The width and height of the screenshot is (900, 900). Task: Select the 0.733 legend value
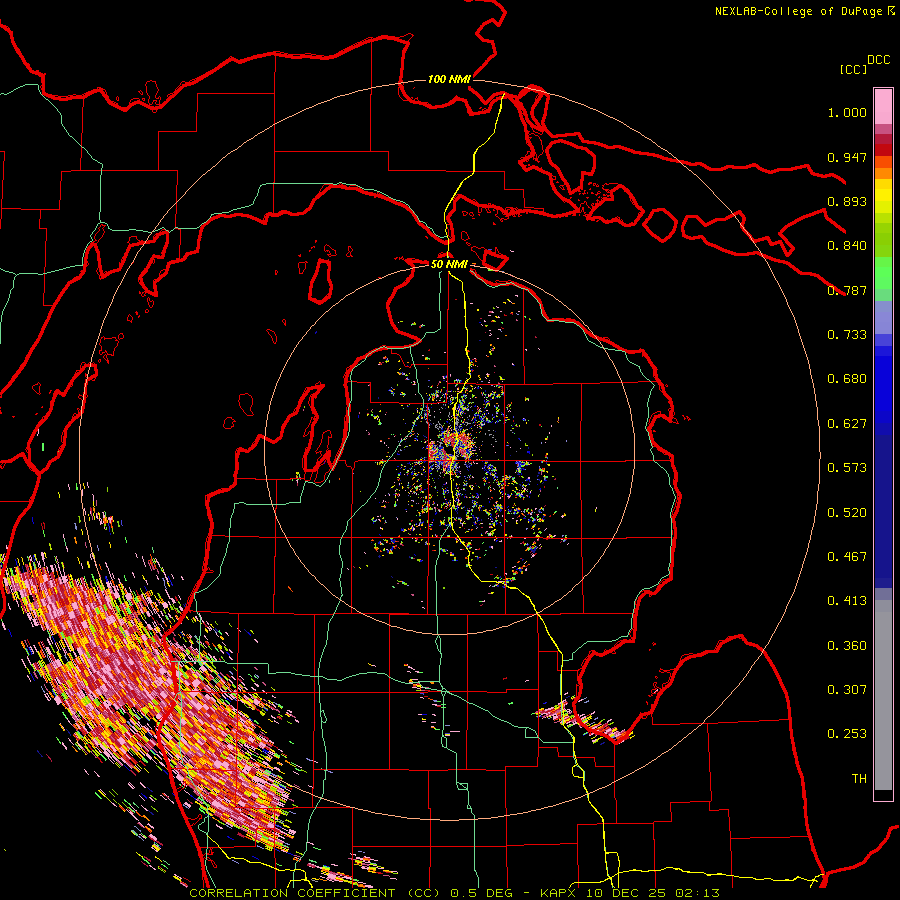pyautogui.click(x=847, y=335)
